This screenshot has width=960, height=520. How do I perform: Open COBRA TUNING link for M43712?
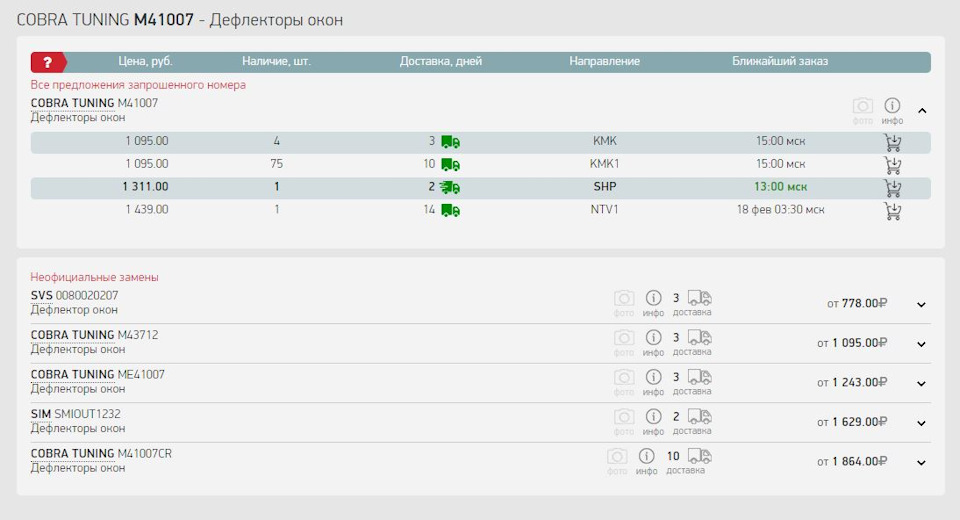(72, 335)
